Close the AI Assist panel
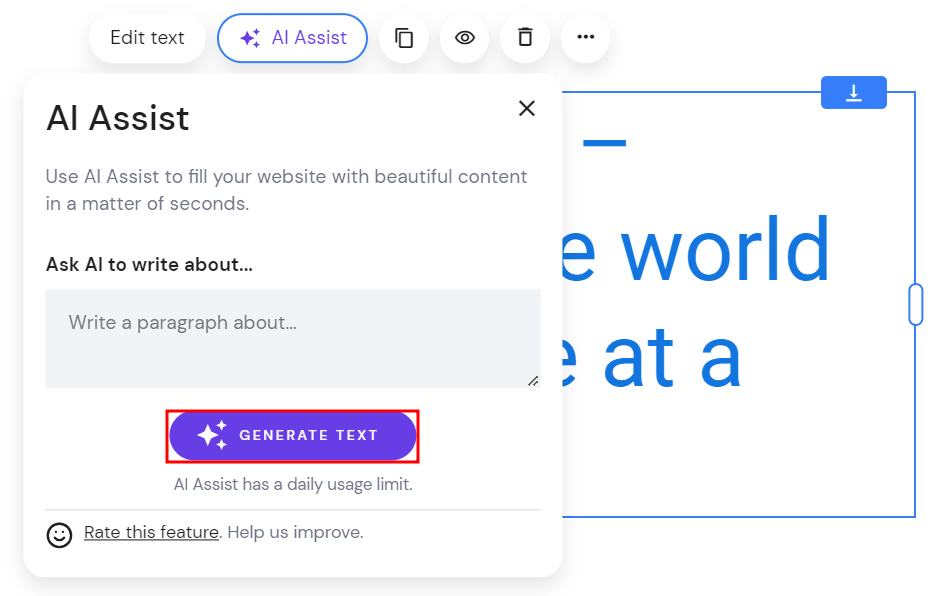This screenshot has height=596, width=948. pos(527,108)
